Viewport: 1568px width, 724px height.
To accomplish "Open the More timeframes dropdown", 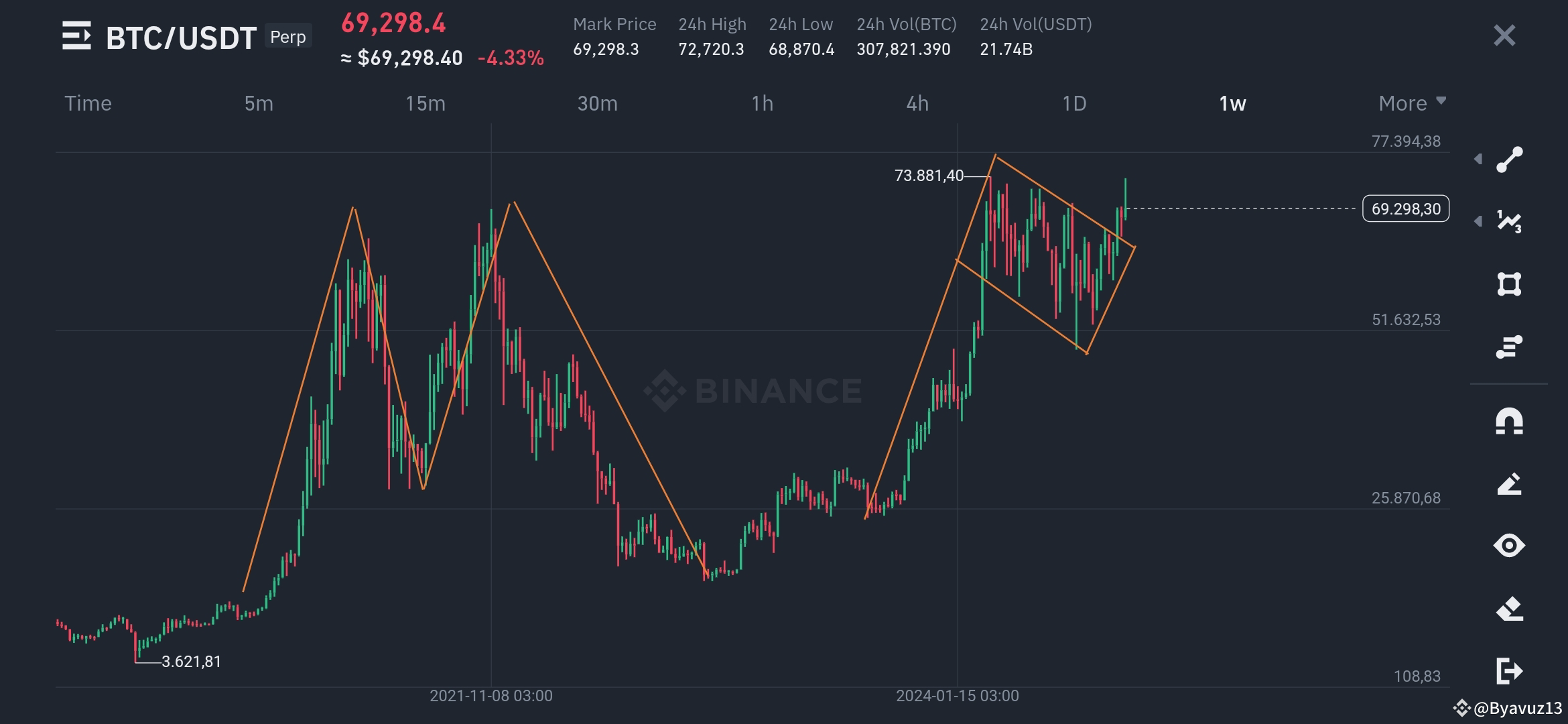I will coord(1412,103).
